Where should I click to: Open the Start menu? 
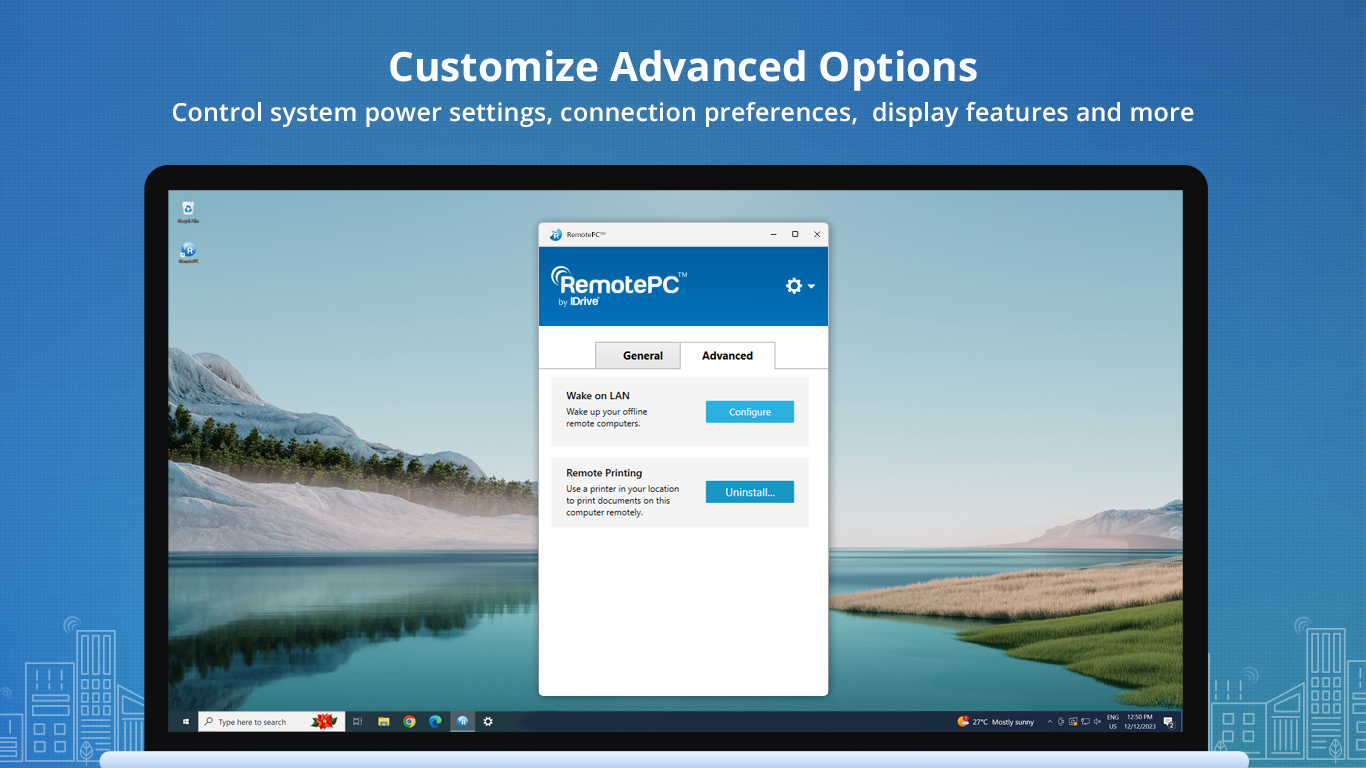(x=186, y=721)
